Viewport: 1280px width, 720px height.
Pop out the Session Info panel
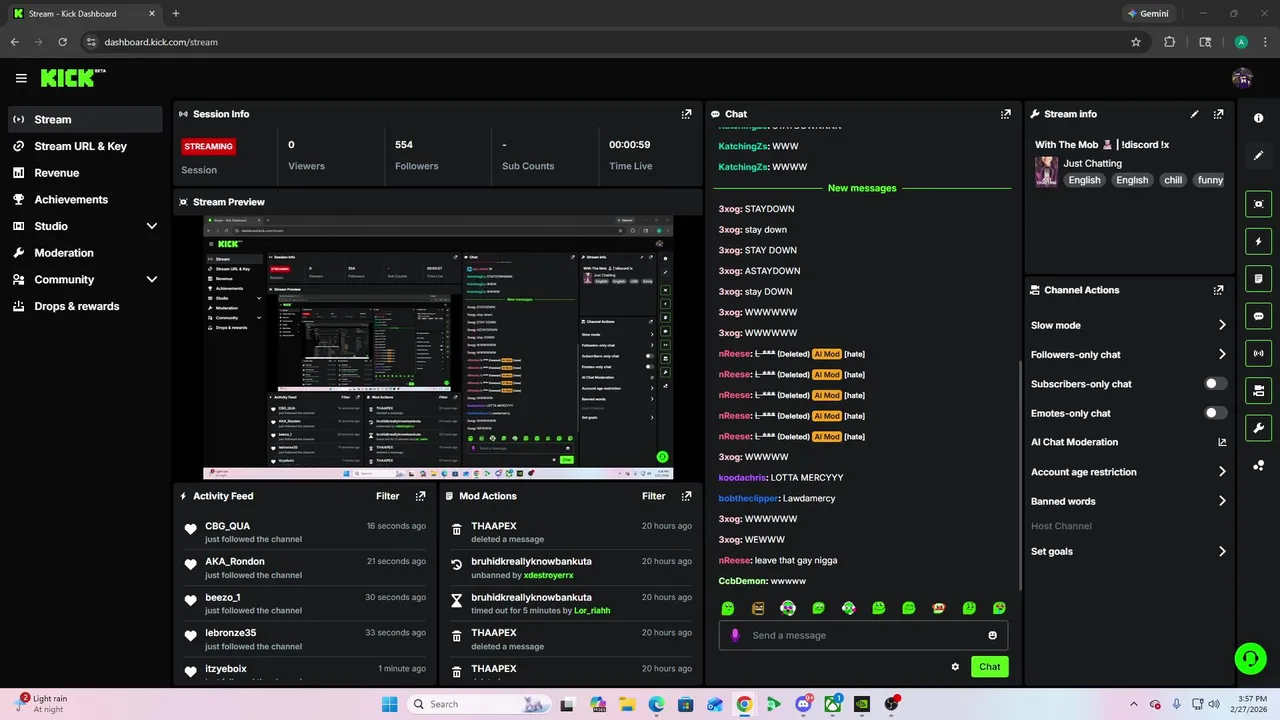pyautogui.click(x=686, y=114)
